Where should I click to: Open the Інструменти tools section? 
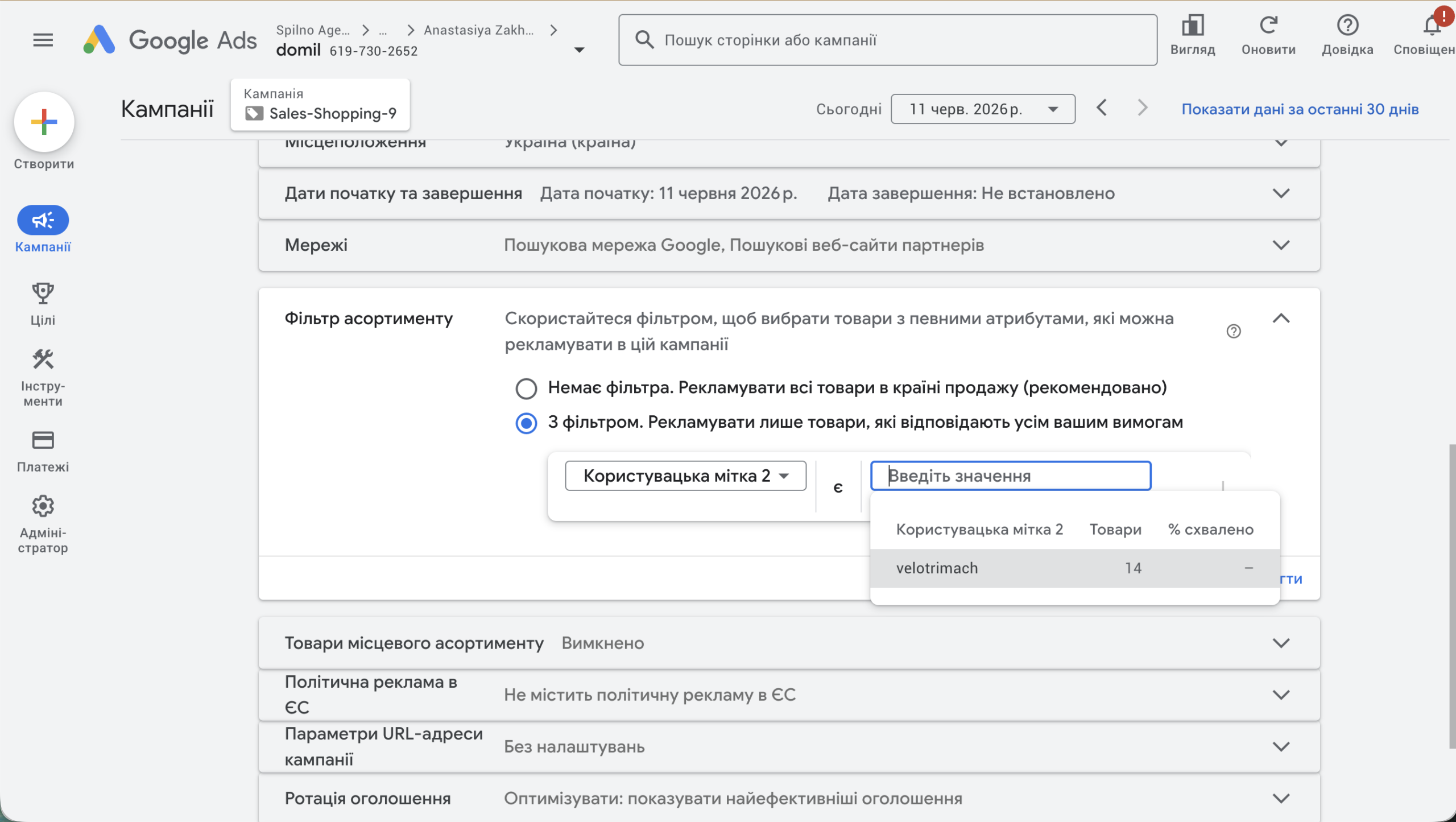tap(43, 378)
